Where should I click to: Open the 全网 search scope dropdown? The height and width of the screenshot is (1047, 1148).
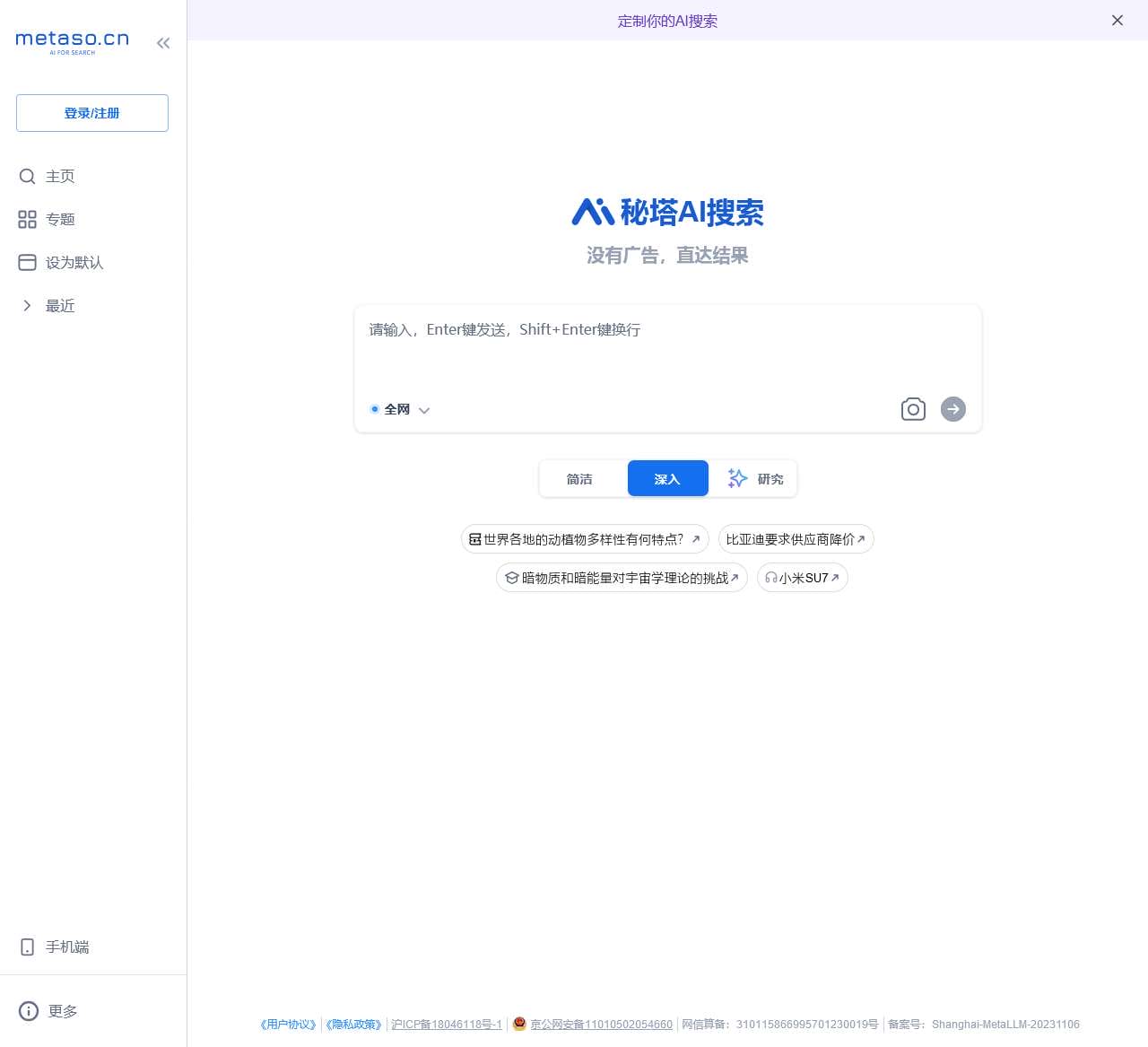click(x=400, y=410)
